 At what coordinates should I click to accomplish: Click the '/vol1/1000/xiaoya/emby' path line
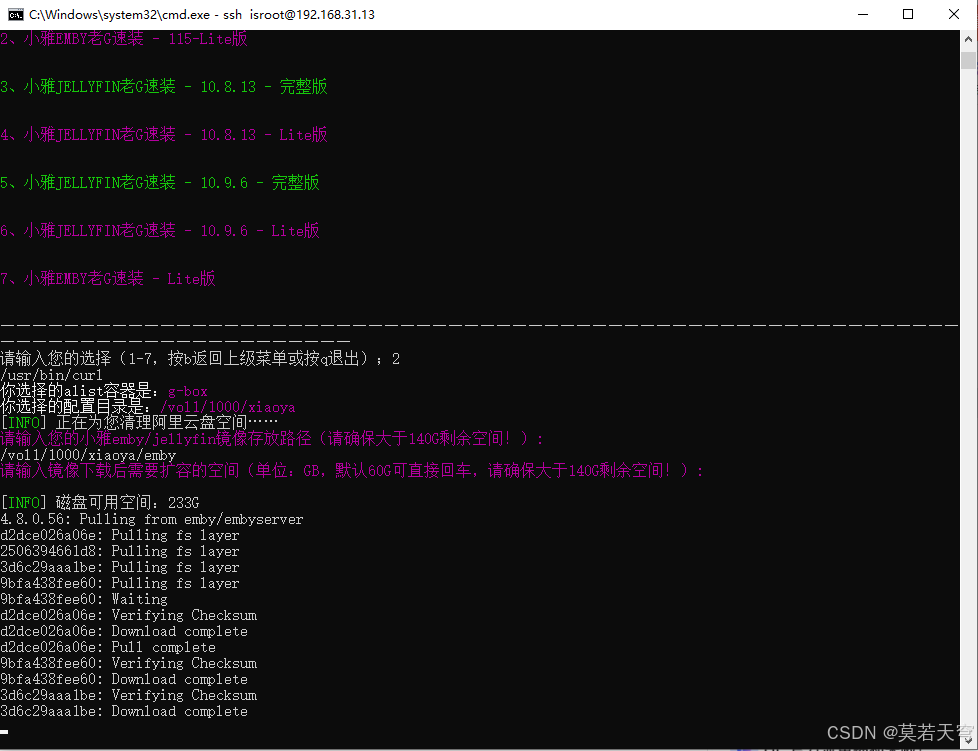88,455
